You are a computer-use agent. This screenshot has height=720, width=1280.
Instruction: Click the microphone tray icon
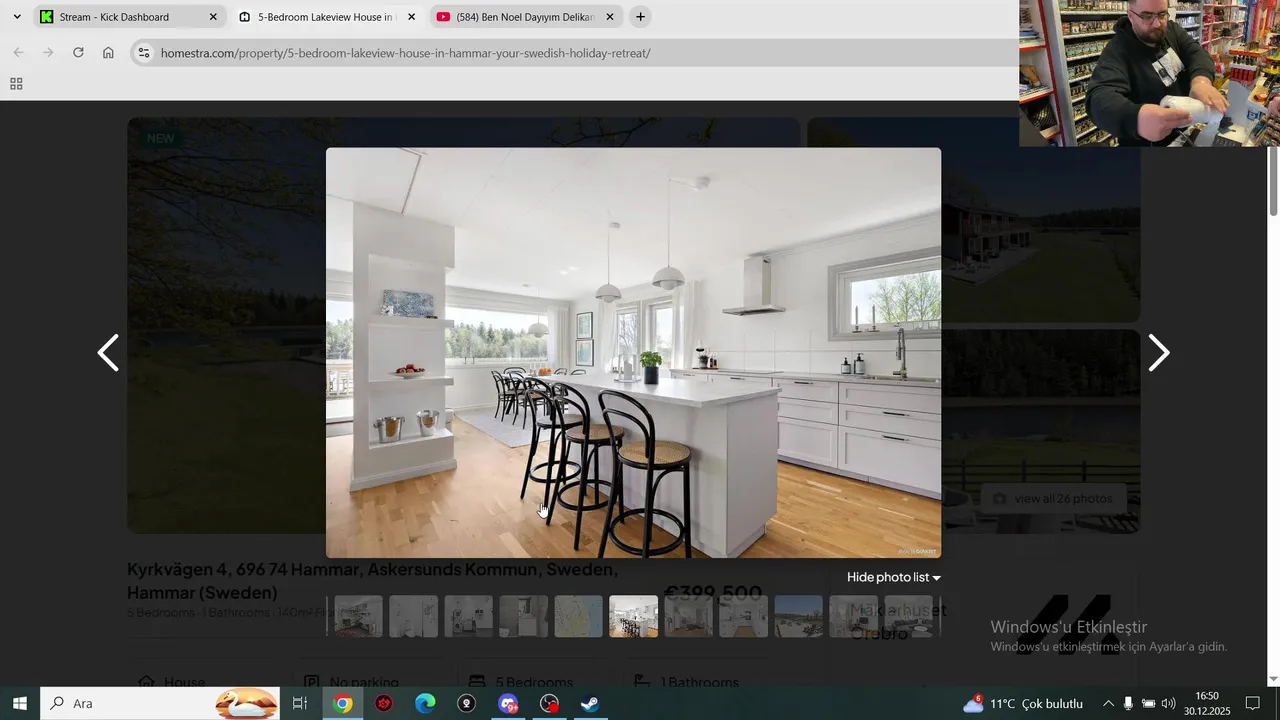1128,703
